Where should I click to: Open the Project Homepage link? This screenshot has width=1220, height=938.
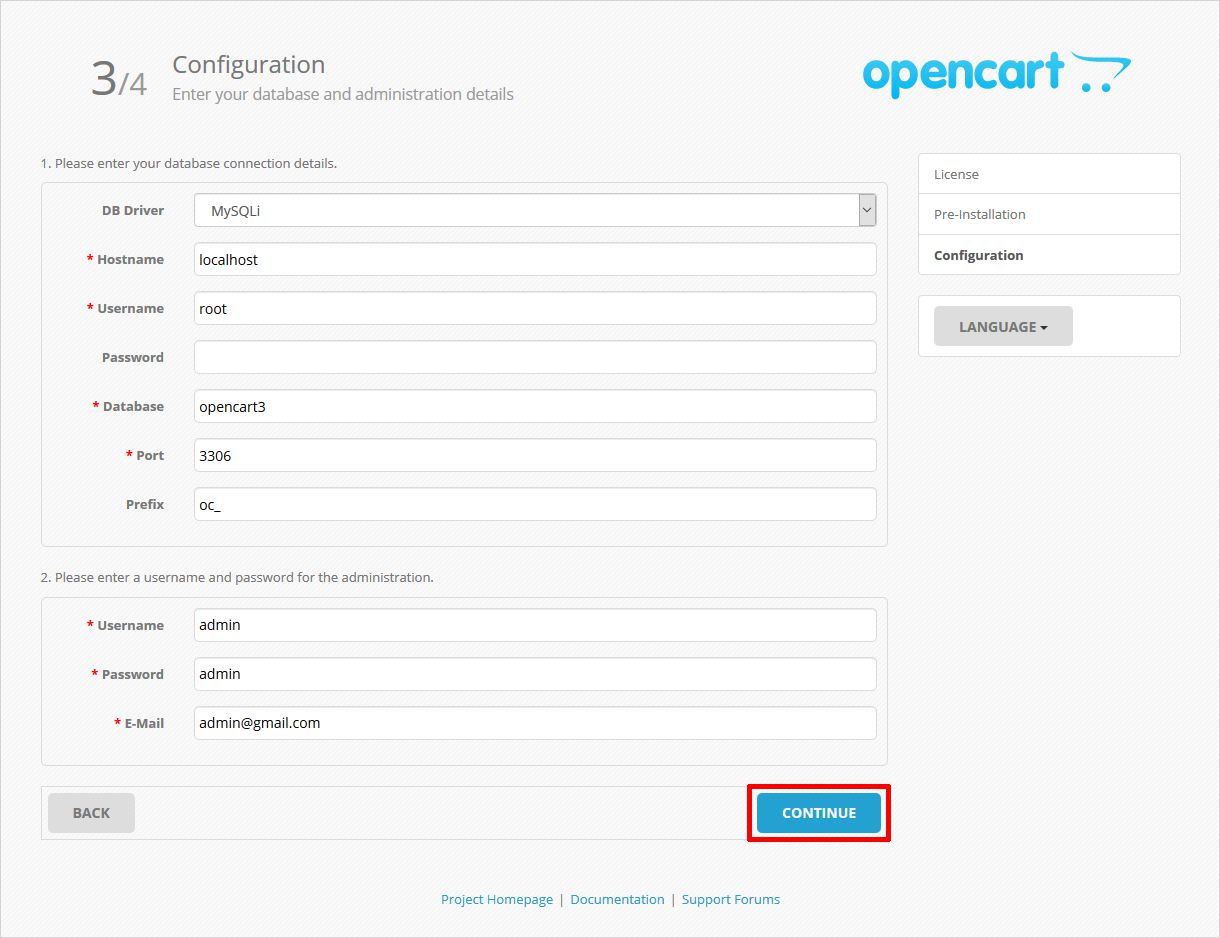click(497, 900)
